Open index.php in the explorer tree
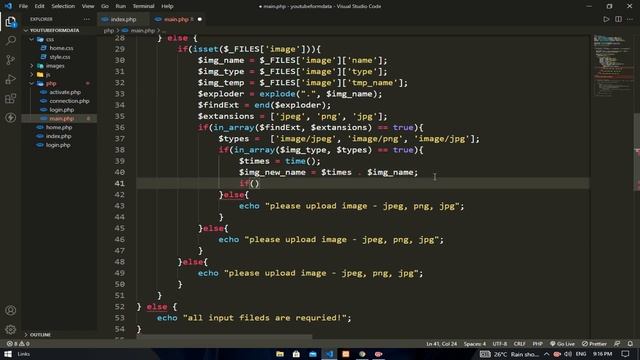Screen dimensions: 640x360 pyautogui.click(x=58, y=136)
